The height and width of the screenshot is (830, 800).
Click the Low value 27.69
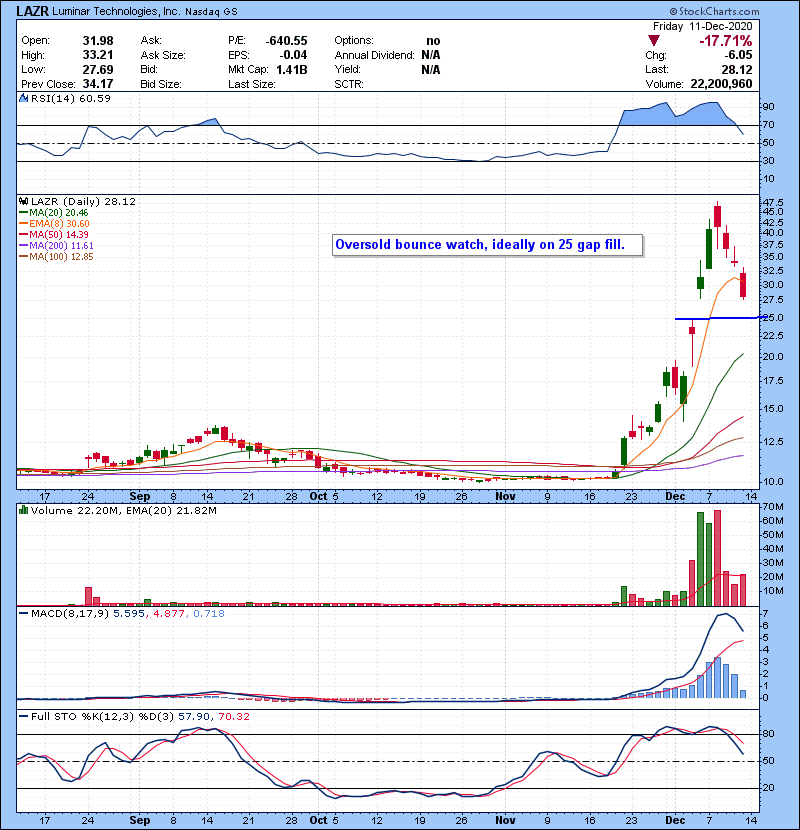coord(98,69)
